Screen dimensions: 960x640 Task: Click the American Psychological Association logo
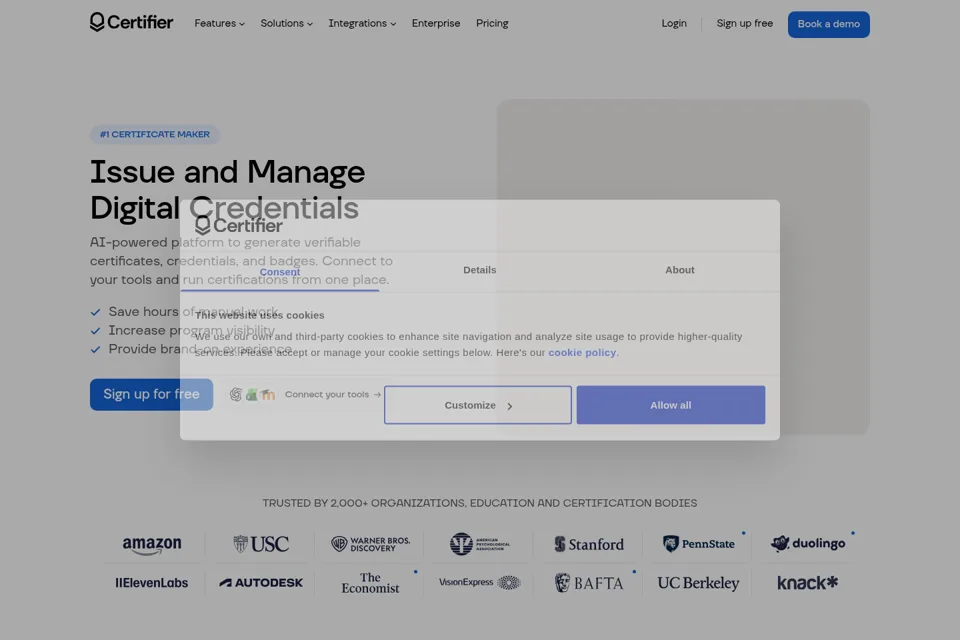[479, 544]
